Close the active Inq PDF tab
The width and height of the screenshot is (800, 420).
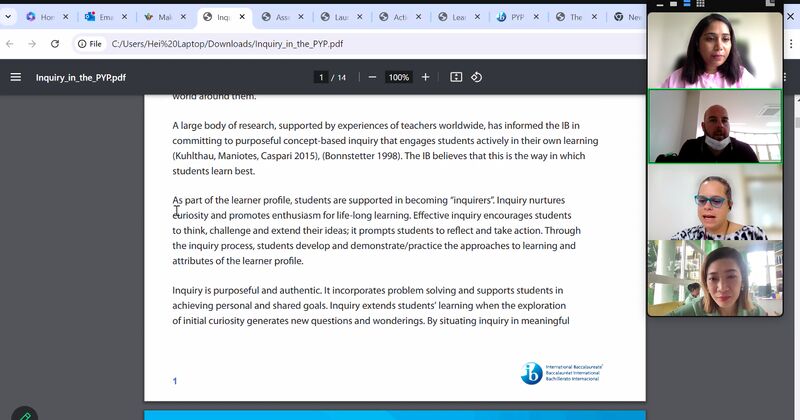tap(242, 17)
